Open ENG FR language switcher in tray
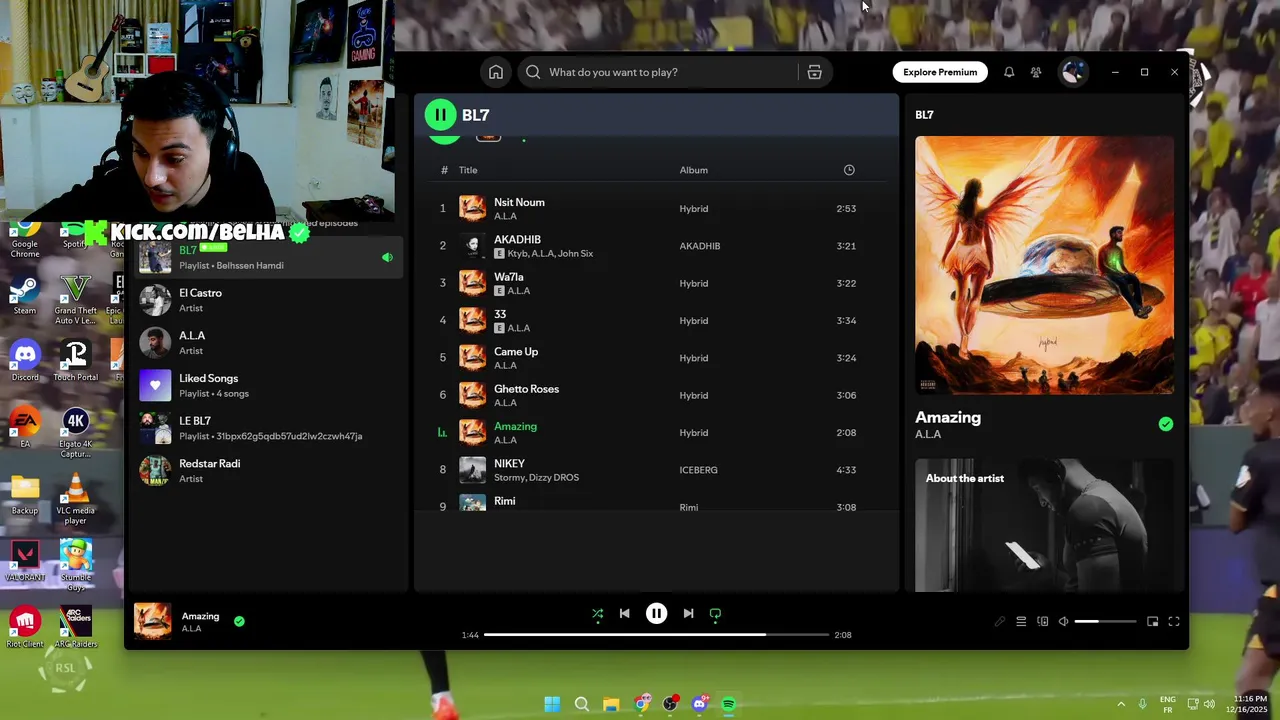 pos(1167,704)
